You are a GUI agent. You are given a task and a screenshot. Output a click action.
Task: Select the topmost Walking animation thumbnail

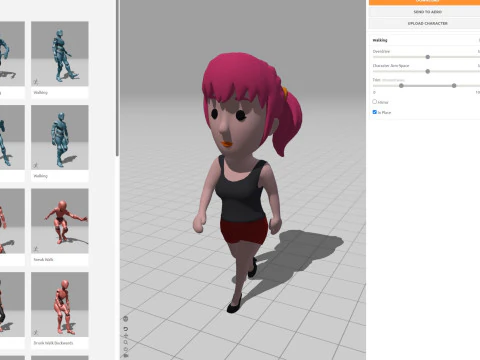point(60,54)
